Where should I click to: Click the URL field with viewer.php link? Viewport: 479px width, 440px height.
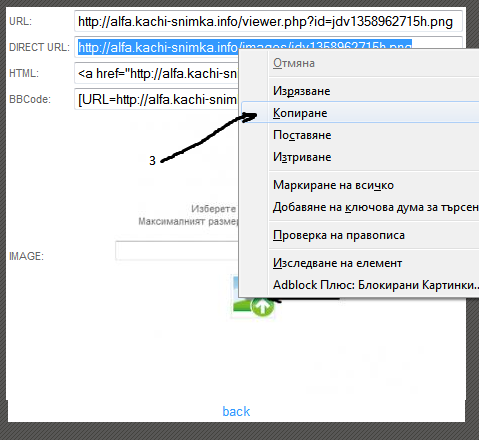[x=268, y=22]
